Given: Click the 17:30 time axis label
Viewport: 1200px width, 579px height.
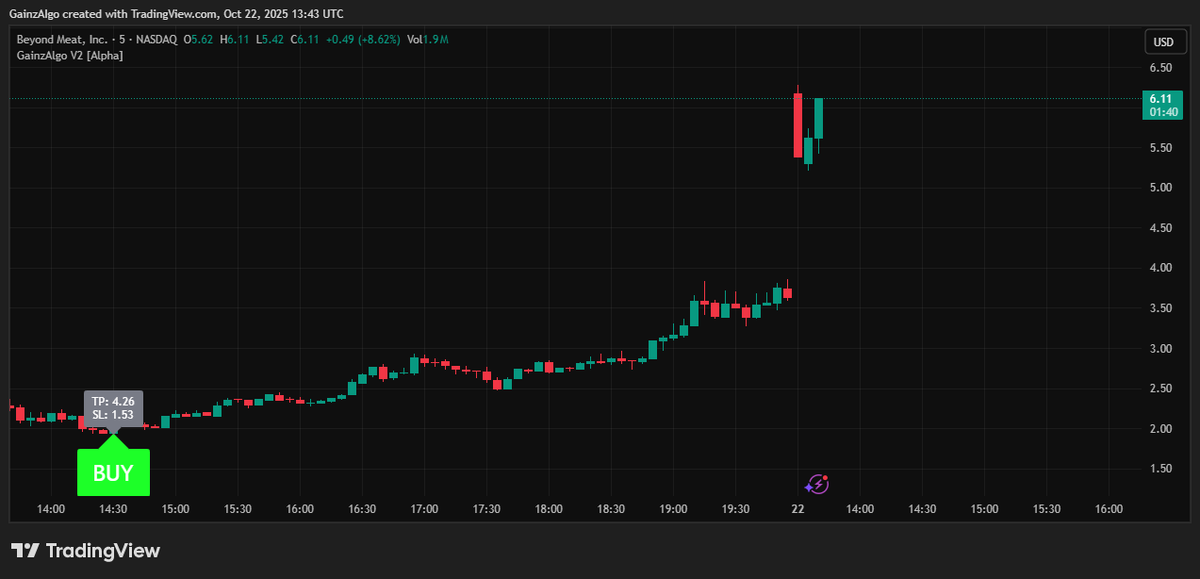Looking at the screenshot, I should coord(486,509).
